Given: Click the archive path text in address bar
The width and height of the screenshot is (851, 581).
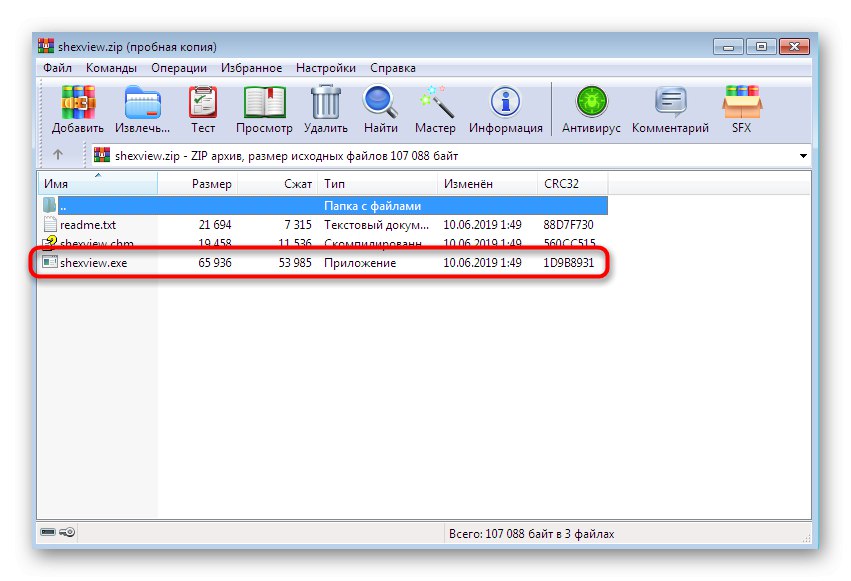Looking at the screenshot, I should tap(287, 156).
